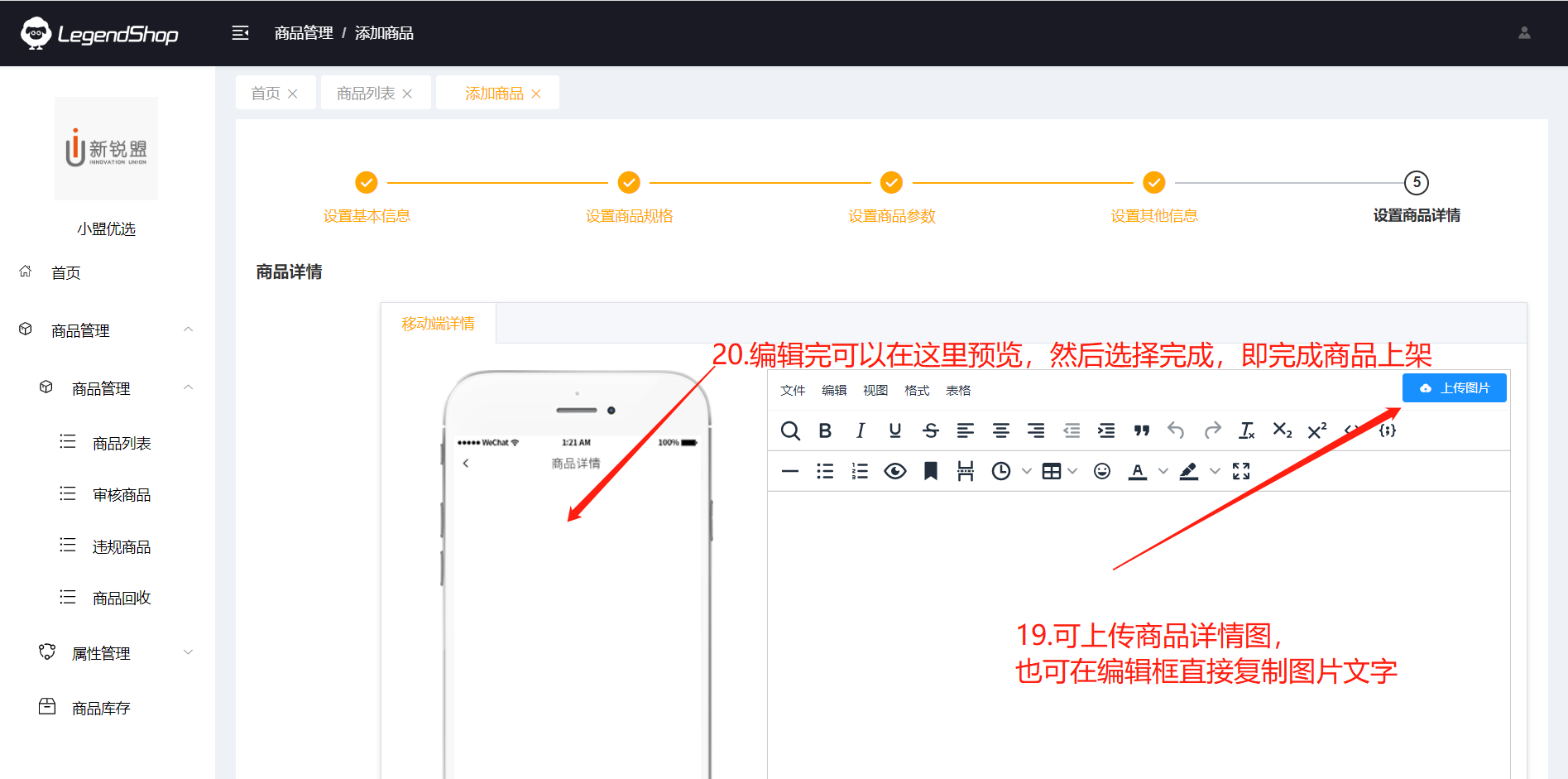Click the 上传图片 upload button
The height and width of the screenshot is (779, 1568).
click(1454, 388)
